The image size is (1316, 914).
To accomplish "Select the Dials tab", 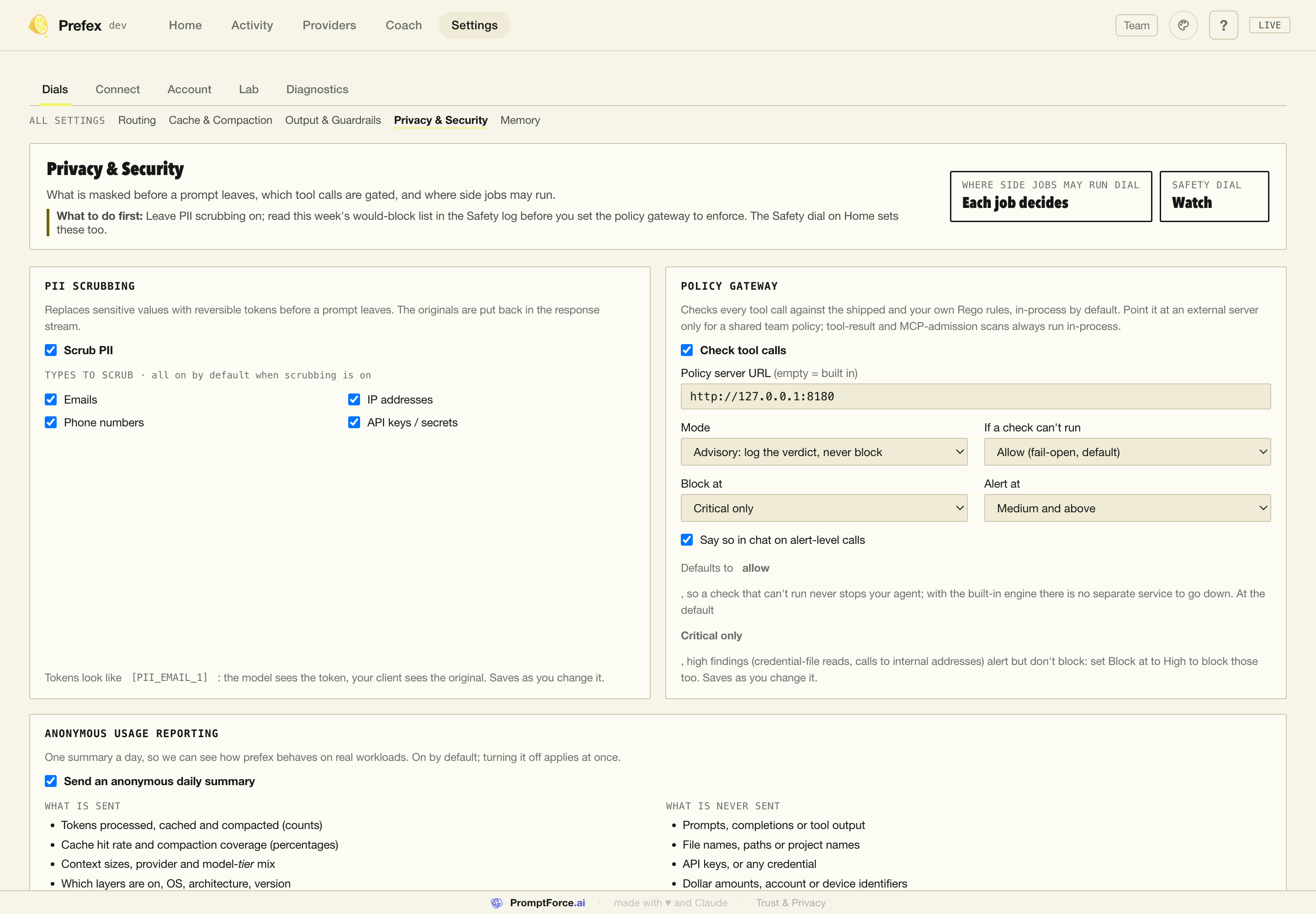I will [55, 89].
